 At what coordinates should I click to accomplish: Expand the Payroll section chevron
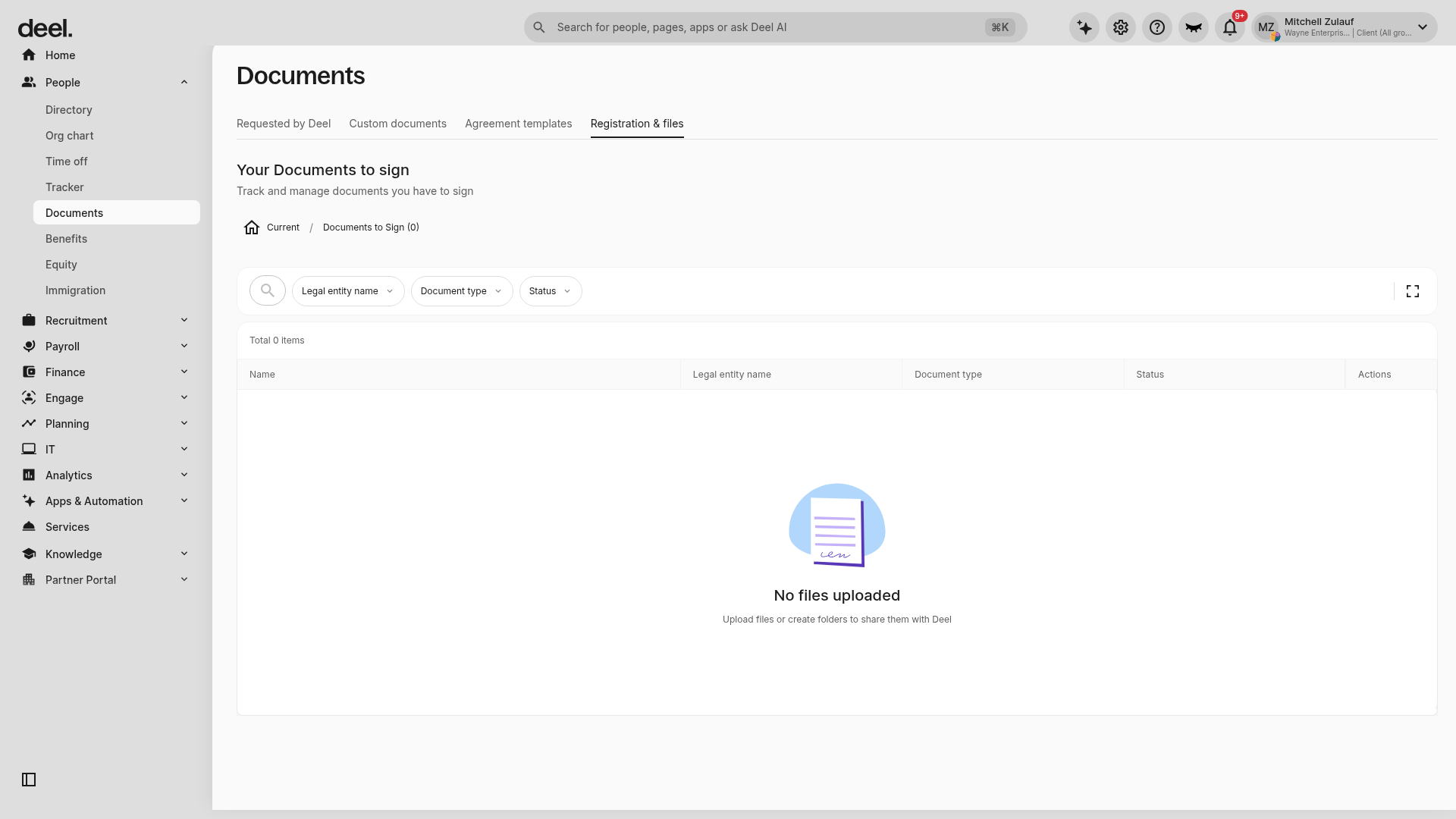pos(184,347)
